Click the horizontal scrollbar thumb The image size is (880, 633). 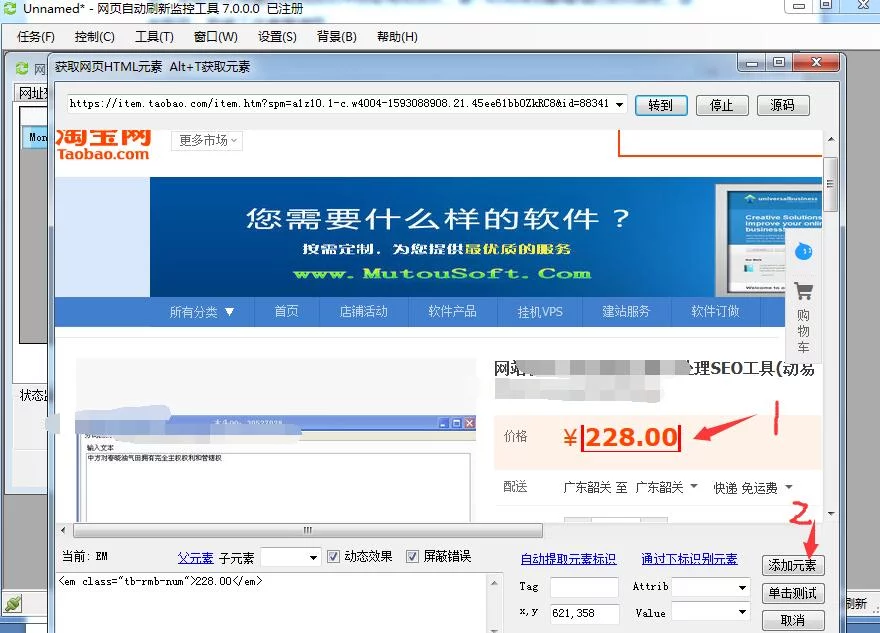click(x=308, y=530)
